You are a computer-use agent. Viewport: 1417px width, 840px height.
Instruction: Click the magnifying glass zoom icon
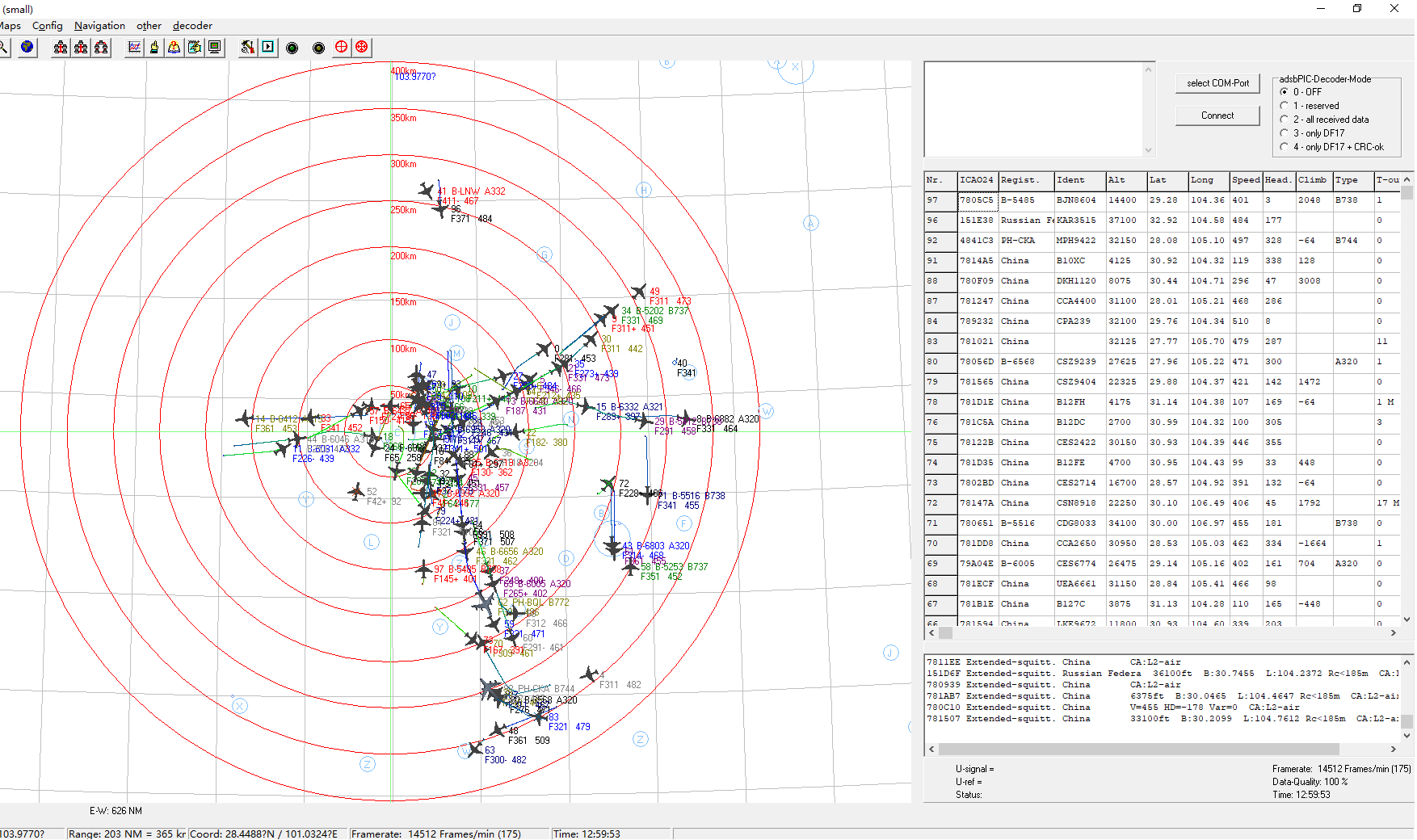(5, 48)
